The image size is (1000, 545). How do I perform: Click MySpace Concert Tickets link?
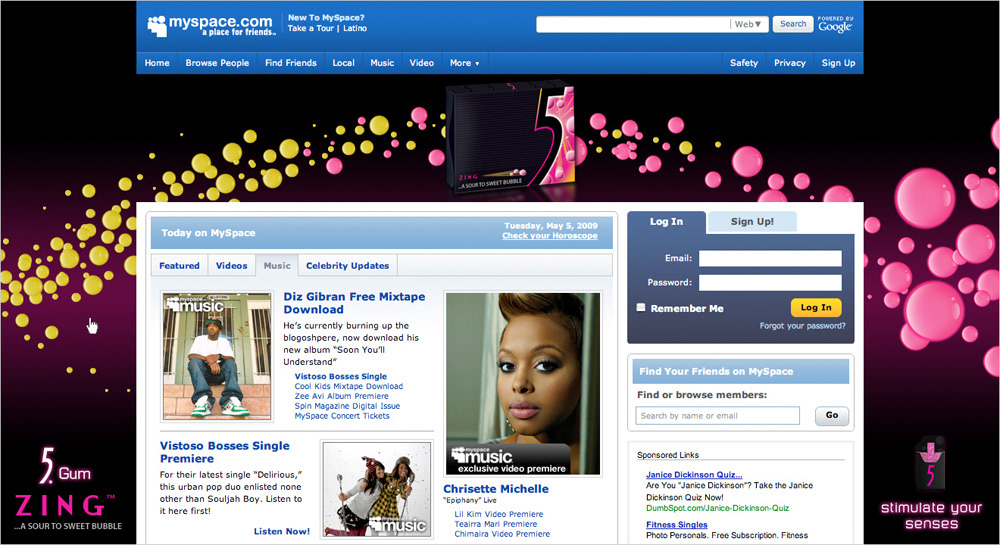point(342,416)
